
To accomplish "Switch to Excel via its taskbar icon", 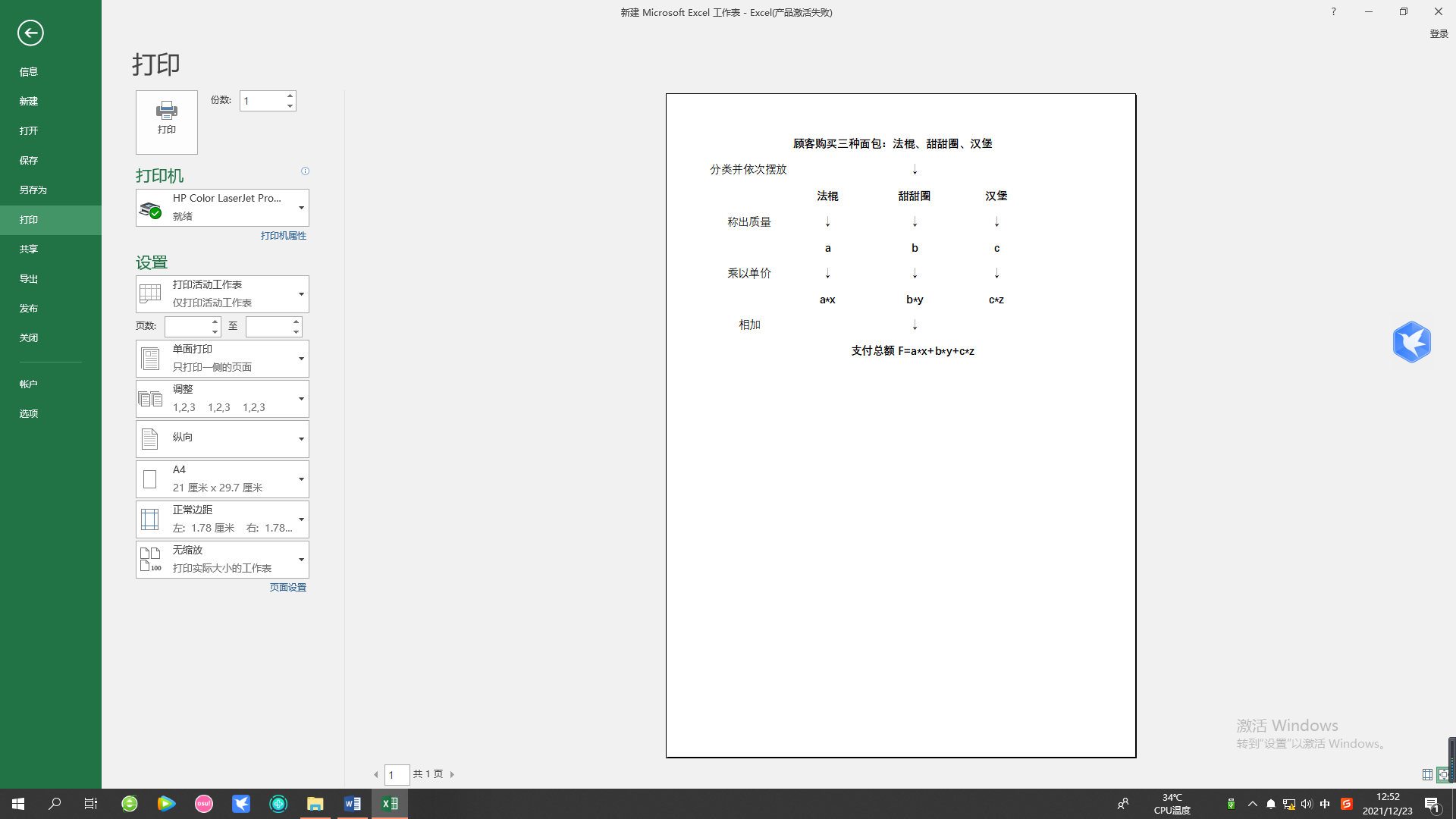I will tap(390, 803).
